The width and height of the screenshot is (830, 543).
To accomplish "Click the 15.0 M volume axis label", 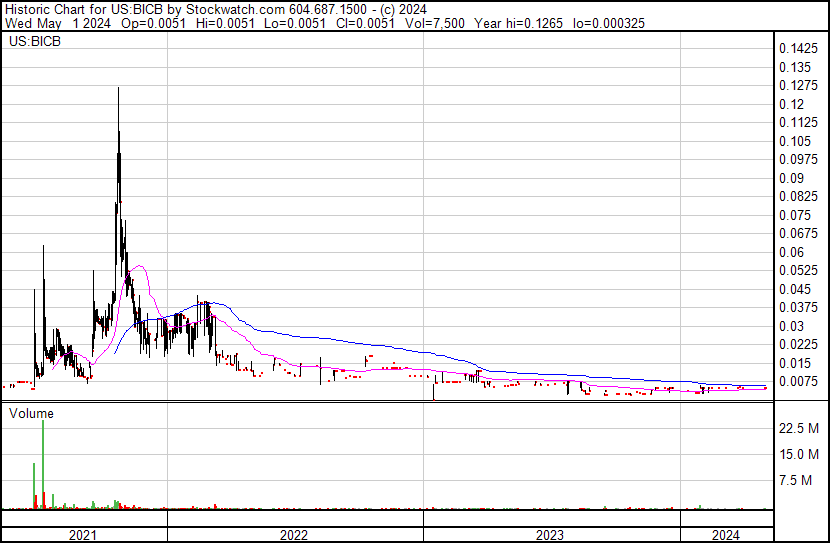I will tap(799, 455).
